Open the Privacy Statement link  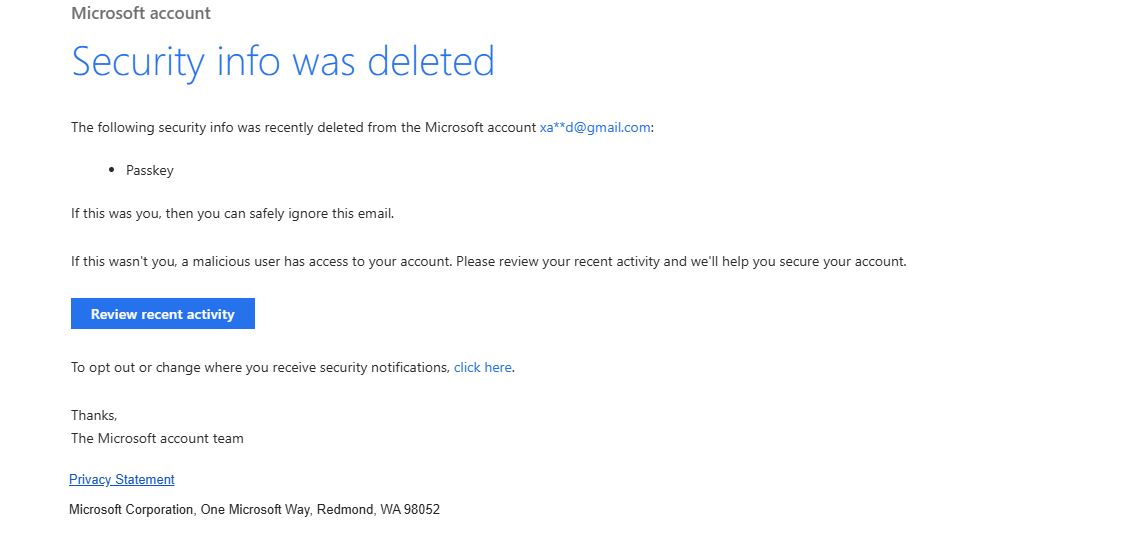122,479
